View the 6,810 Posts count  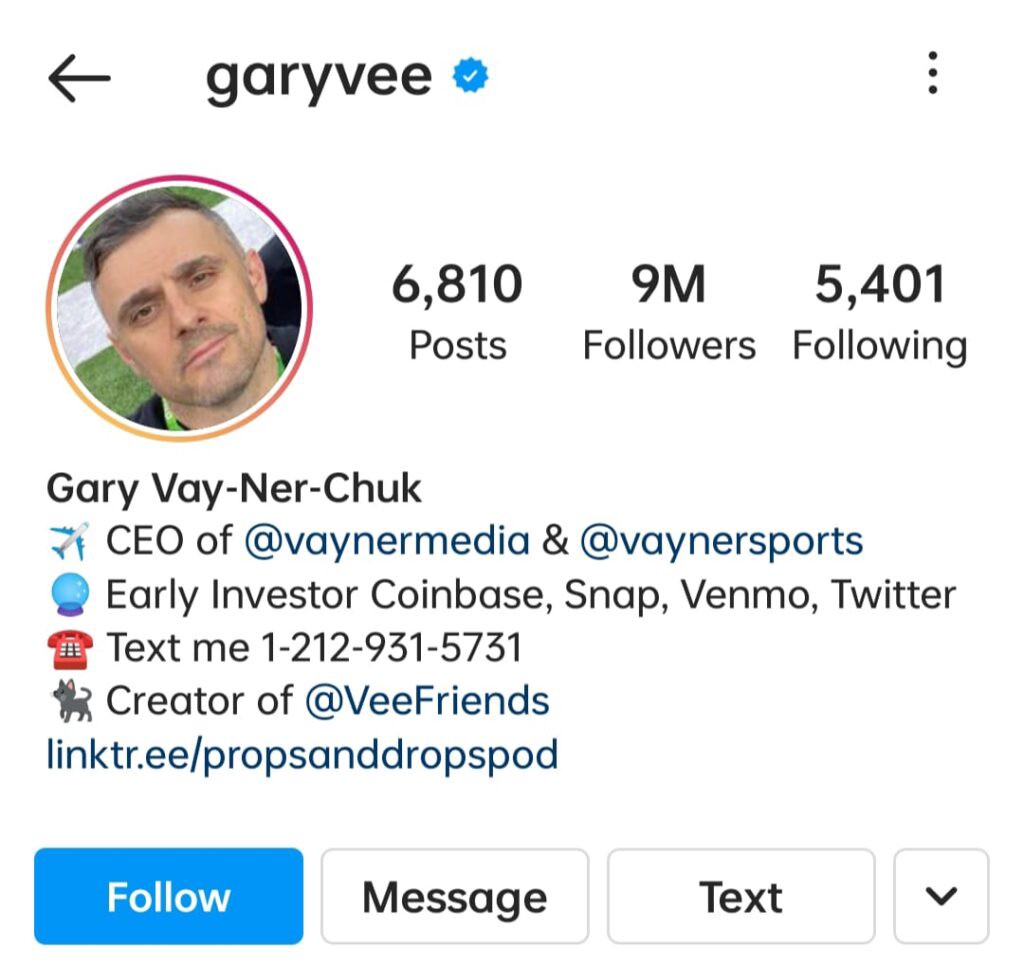pyautogui.click(x=457, y=312)
